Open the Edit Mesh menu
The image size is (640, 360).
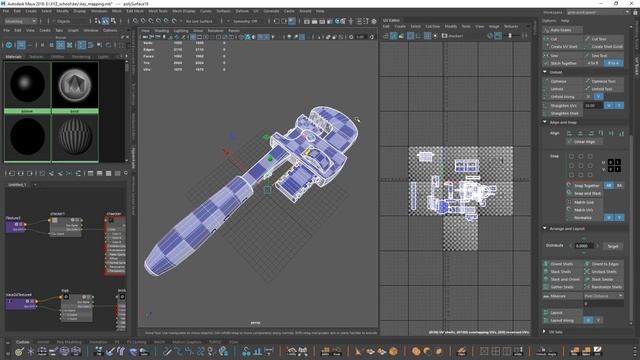click(135, 11)
